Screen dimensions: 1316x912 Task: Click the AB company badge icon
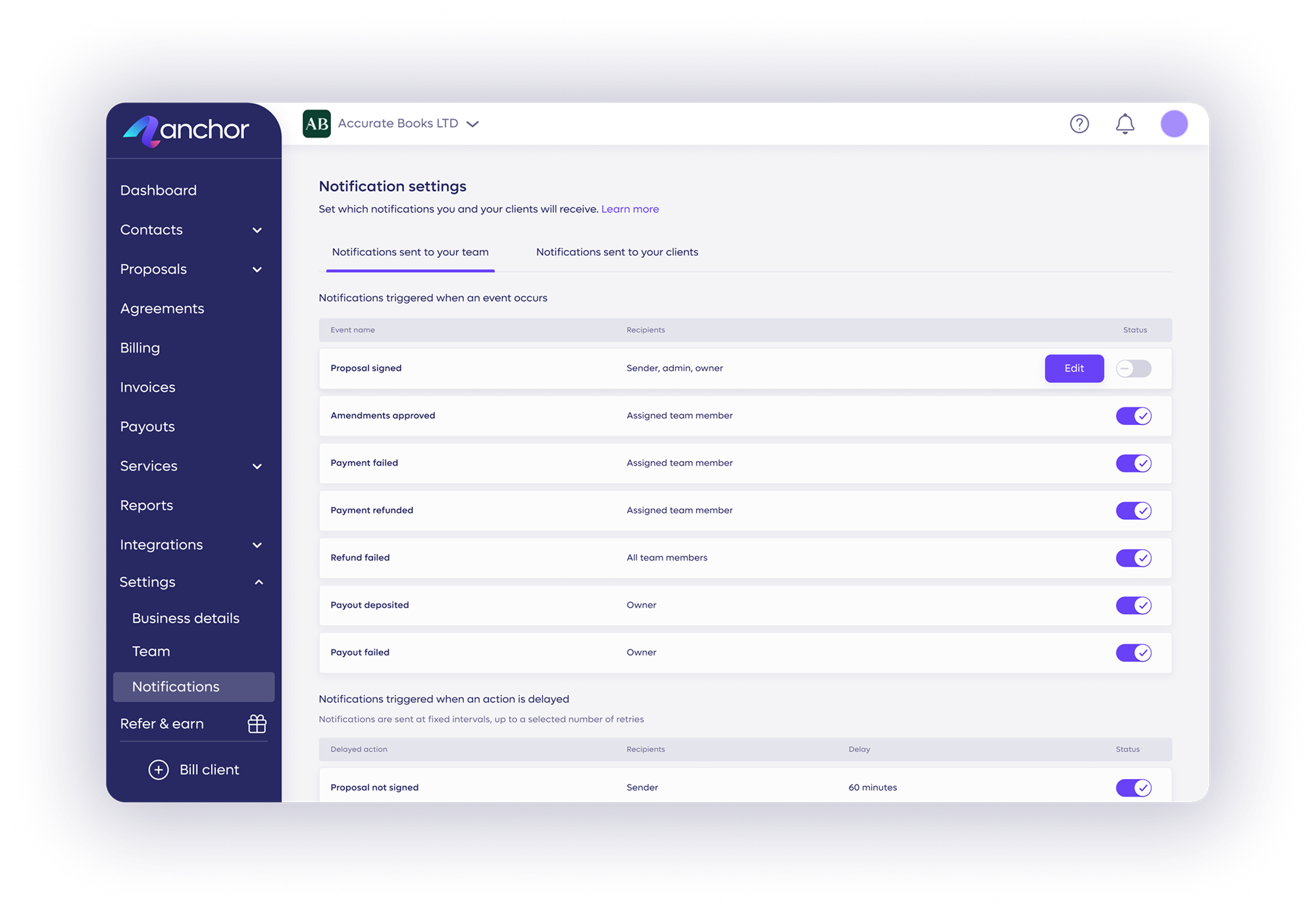click(x=316, y=124)
